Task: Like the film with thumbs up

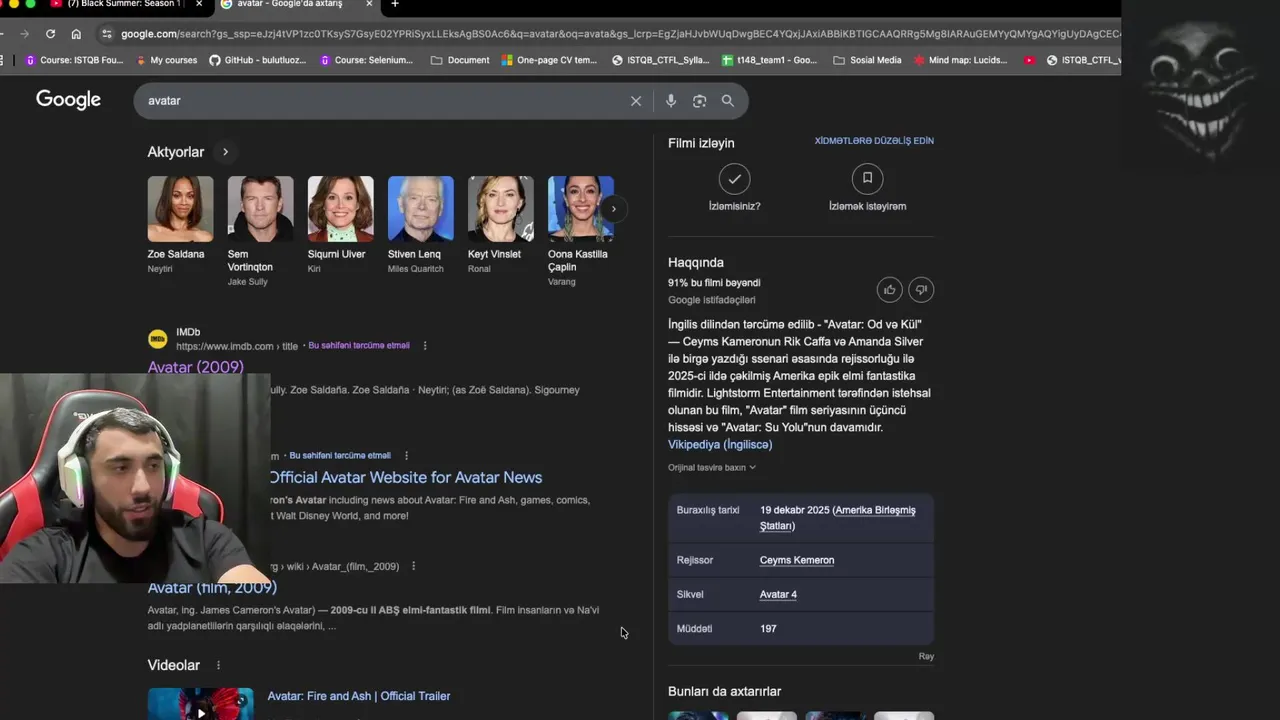Action: coord(889,290)
